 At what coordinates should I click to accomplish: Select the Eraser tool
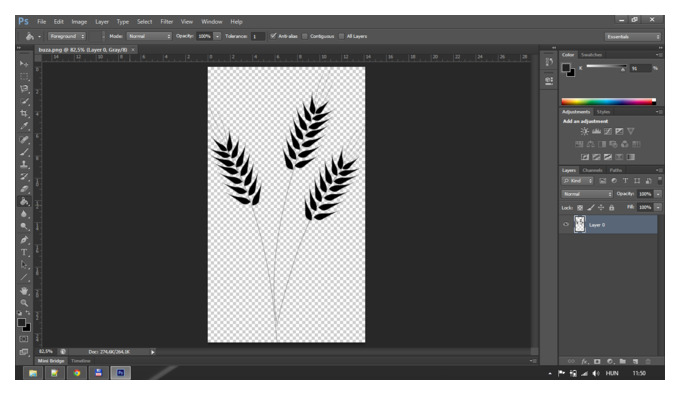24,189
